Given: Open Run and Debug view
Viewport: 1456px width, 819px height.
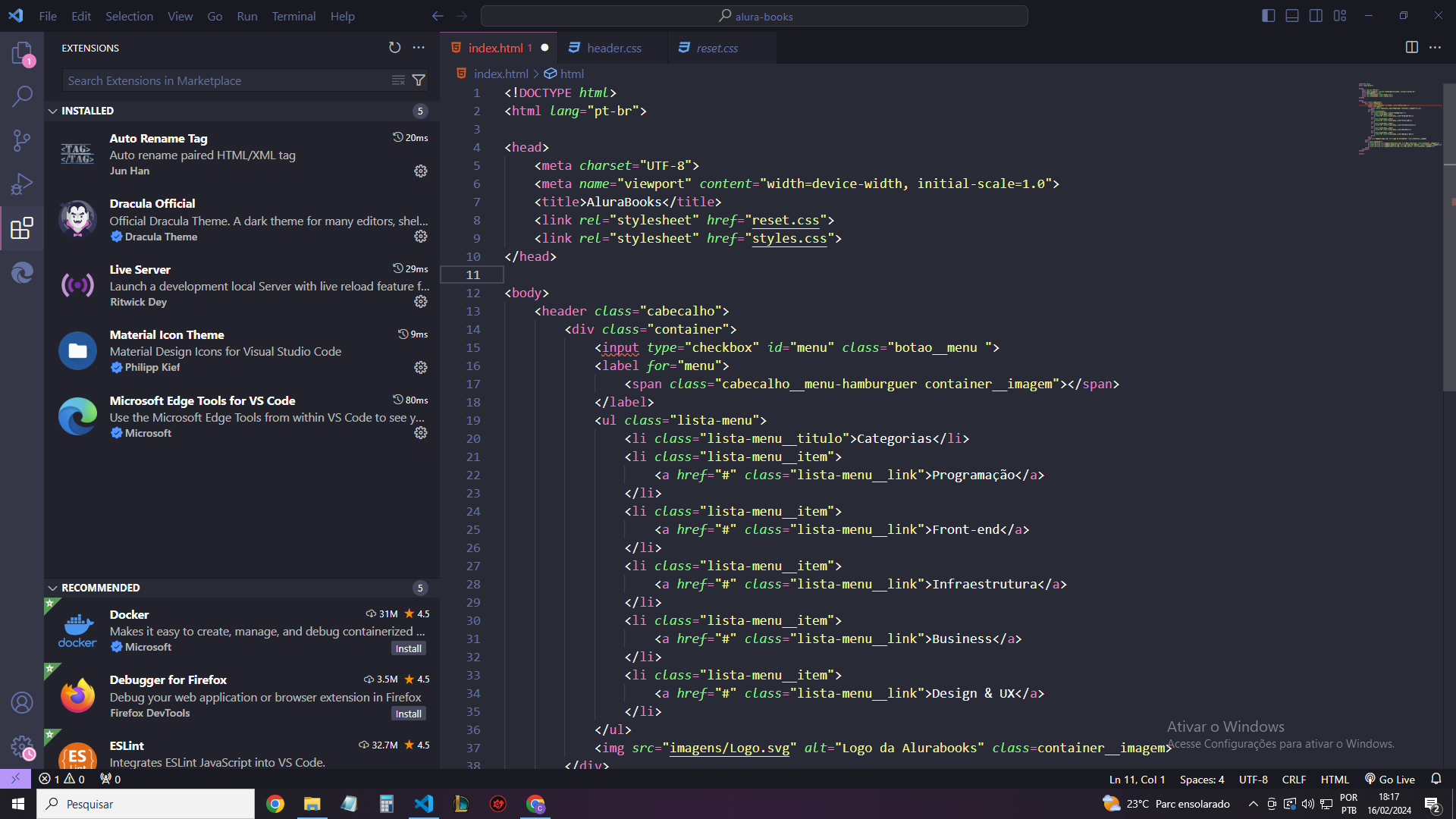Looking at the screenshot, I should (x=22, y=184).
